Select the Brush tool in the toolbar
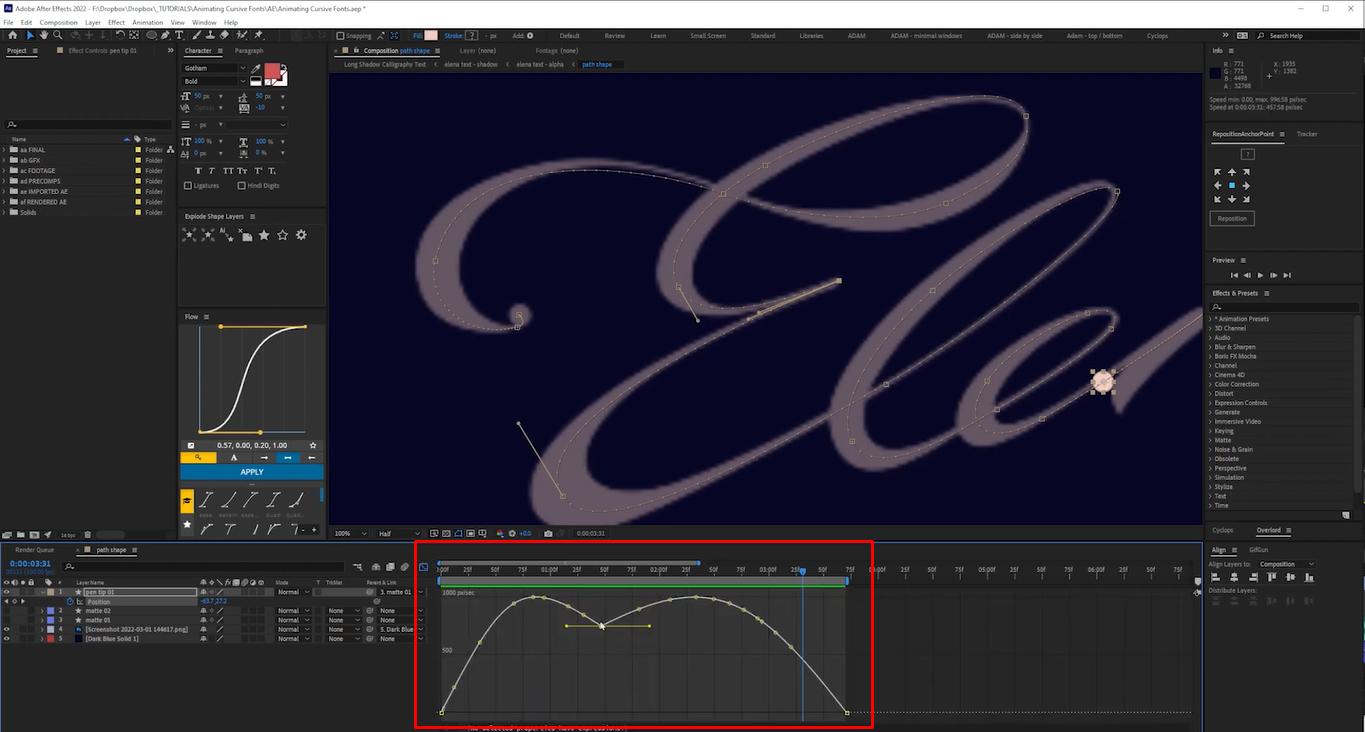 pyautogui.click(x=196, y=35)
